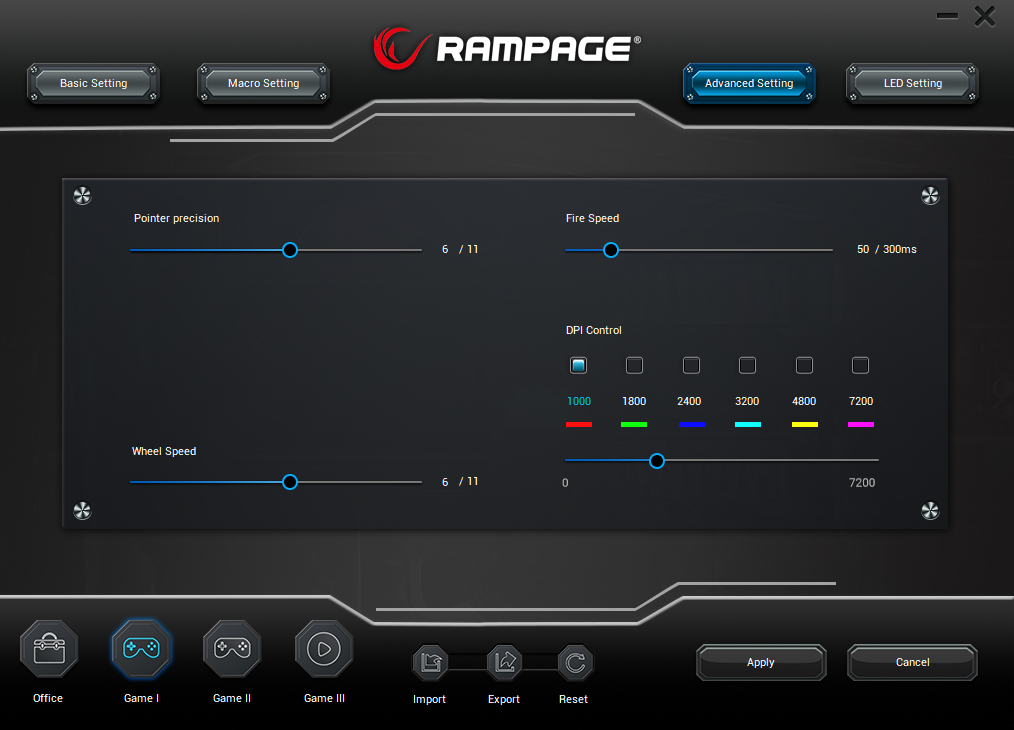
Task: Click the Apply button
Action: [x=761, y=662]
